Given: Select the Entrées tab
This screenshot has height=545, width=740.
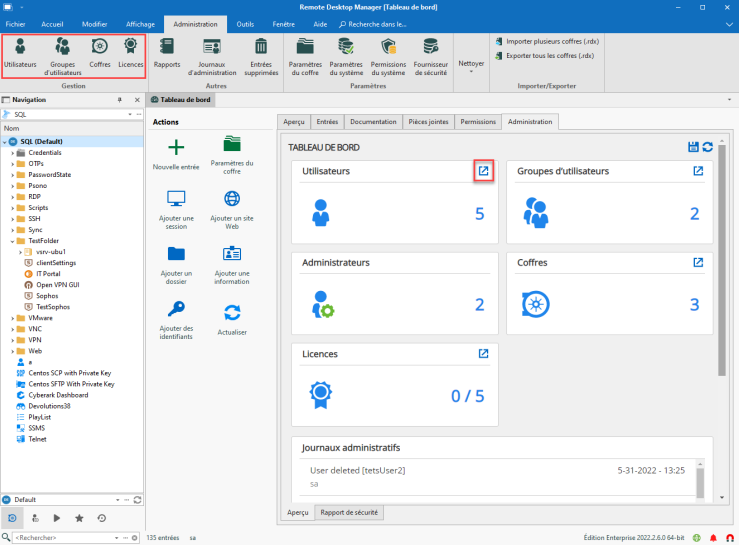Looking at the screenshot, I should (327, 122).
